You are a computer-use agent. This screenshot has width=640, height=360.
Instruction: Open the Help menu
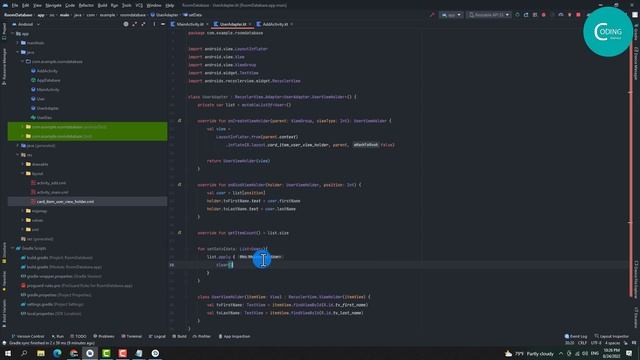point(170,5)
